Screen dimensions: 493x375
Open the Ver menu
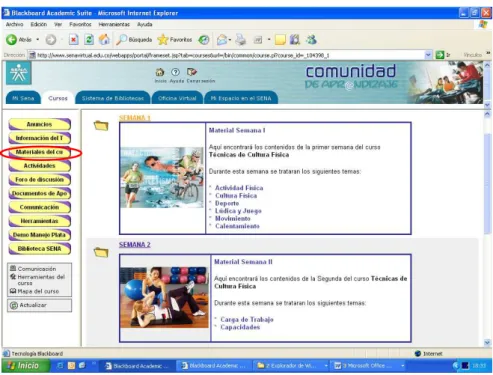click(58, 24)
